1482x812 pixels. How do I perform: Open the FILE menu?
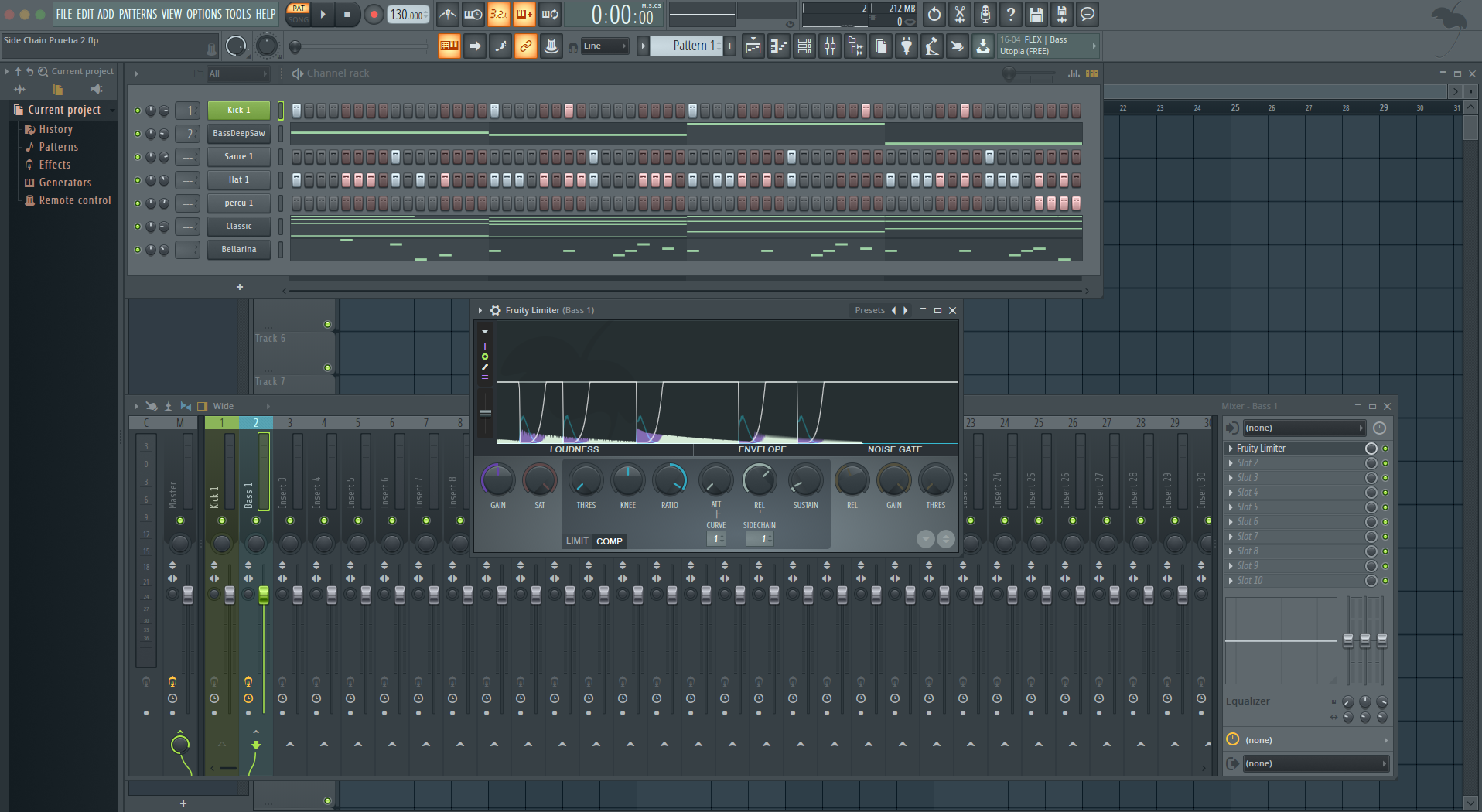[x=64, y=14]
